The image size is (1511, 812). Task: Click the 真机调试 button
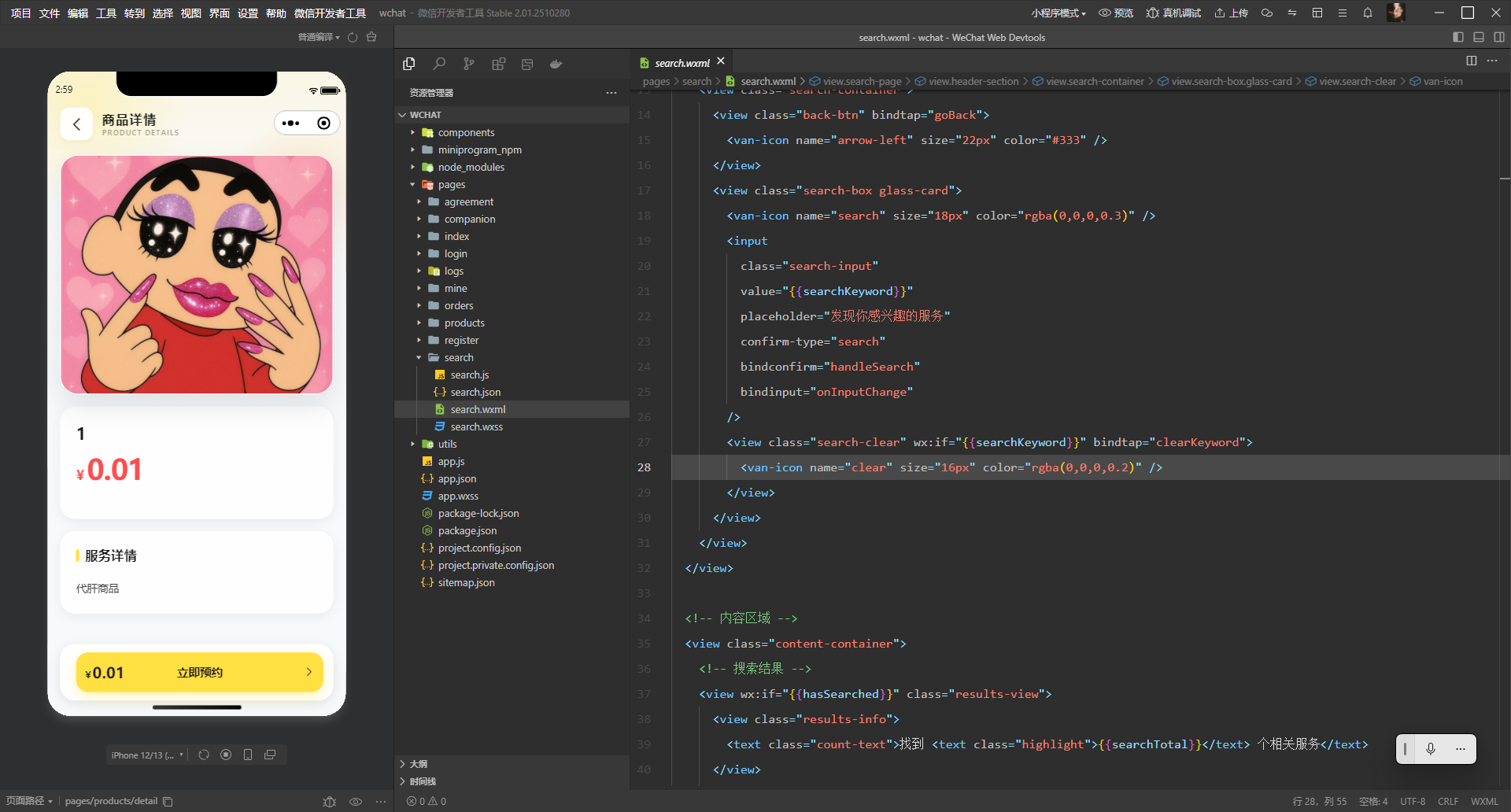pos(1173,13)
